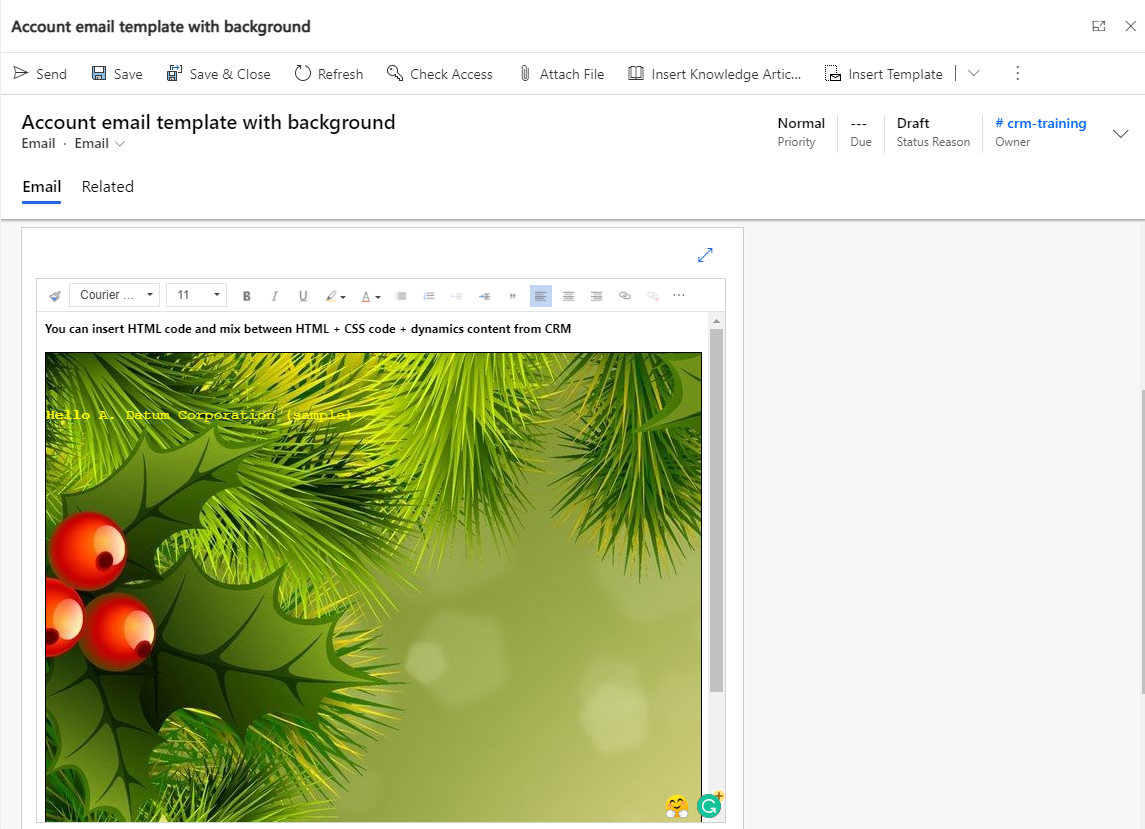Toggle underline formatting in the editor
Screen dimensions: 1145x829
(x=303, y=295)
